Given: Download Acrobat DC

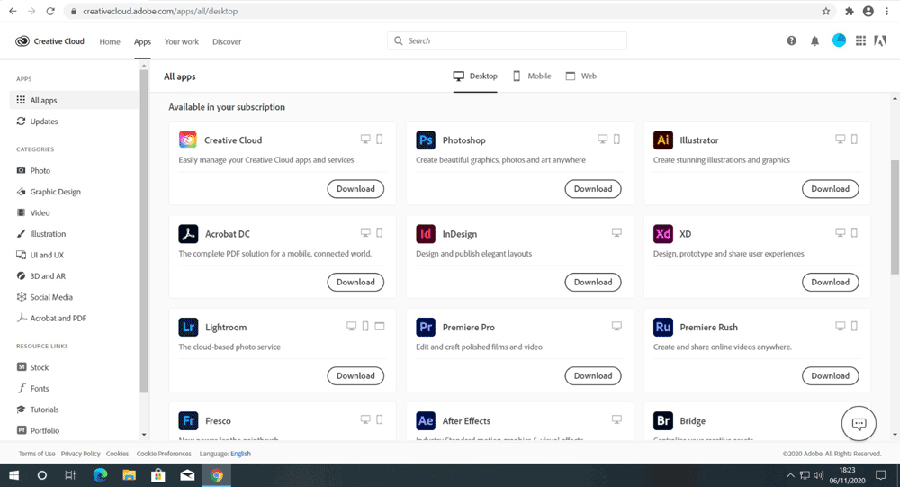Looking at the screenshot, I should [355, 282].
